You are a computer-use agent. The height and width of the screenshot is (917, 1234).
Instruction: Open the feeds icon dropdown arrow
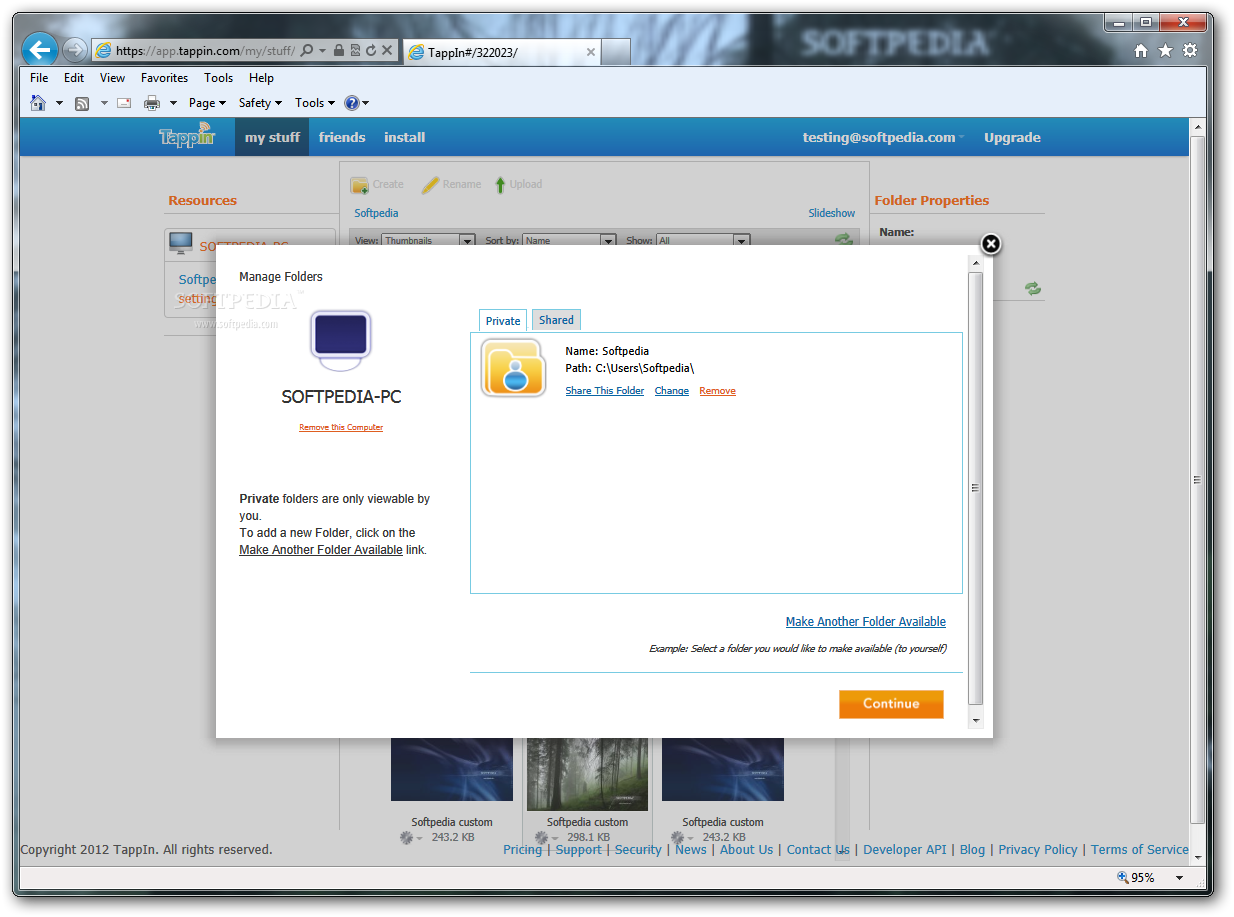click(103, 103)
